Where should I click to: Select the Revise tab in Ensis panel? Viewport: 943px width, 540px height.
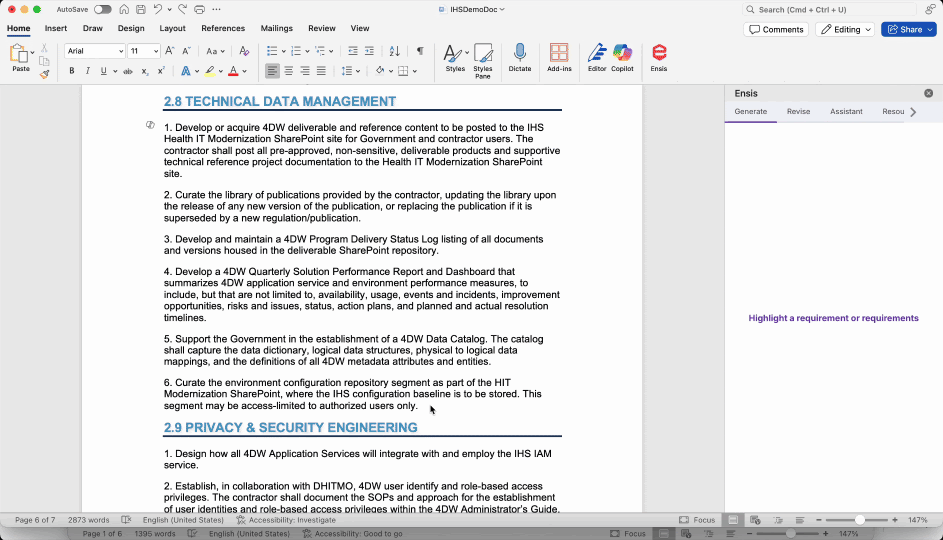point(798,111)
